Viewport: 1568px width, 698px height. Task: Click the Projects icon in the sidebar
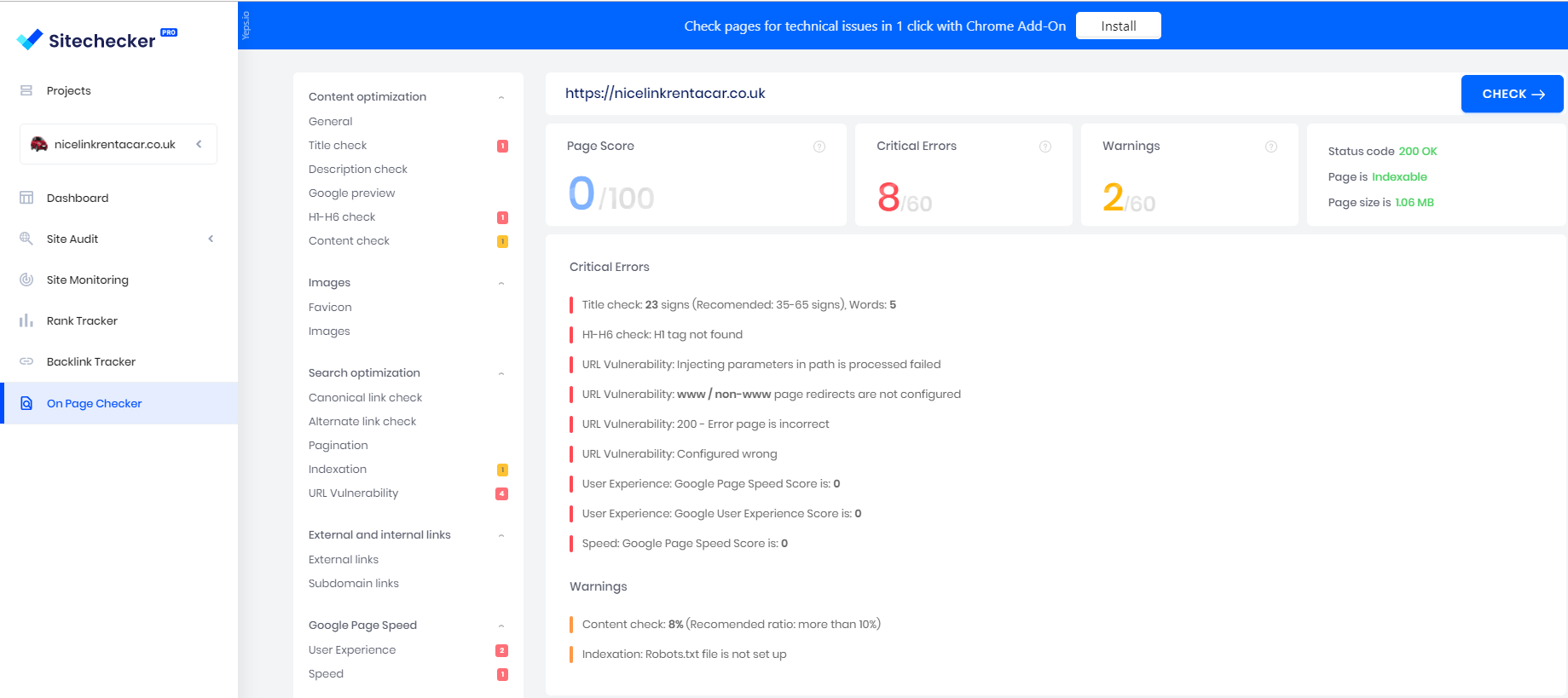(26, 90)
